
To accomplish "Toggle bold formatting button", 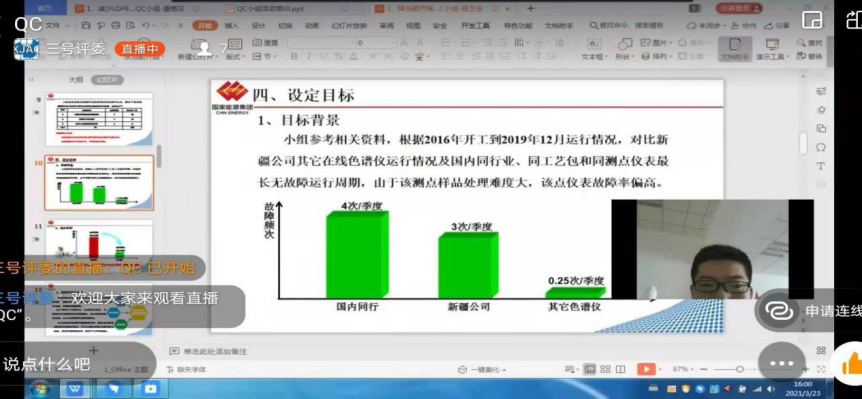I will tap(294, 56).
